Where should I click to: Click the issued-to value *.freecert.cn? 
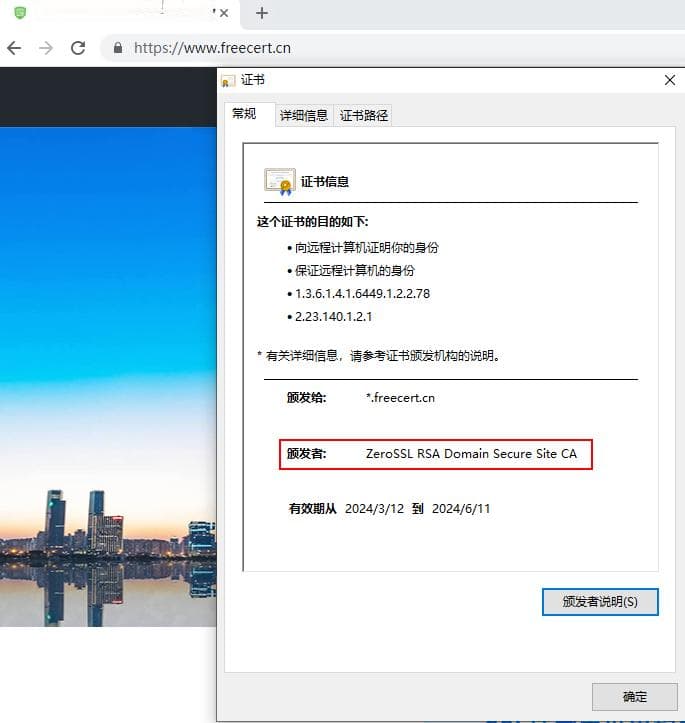coord(401,397)
